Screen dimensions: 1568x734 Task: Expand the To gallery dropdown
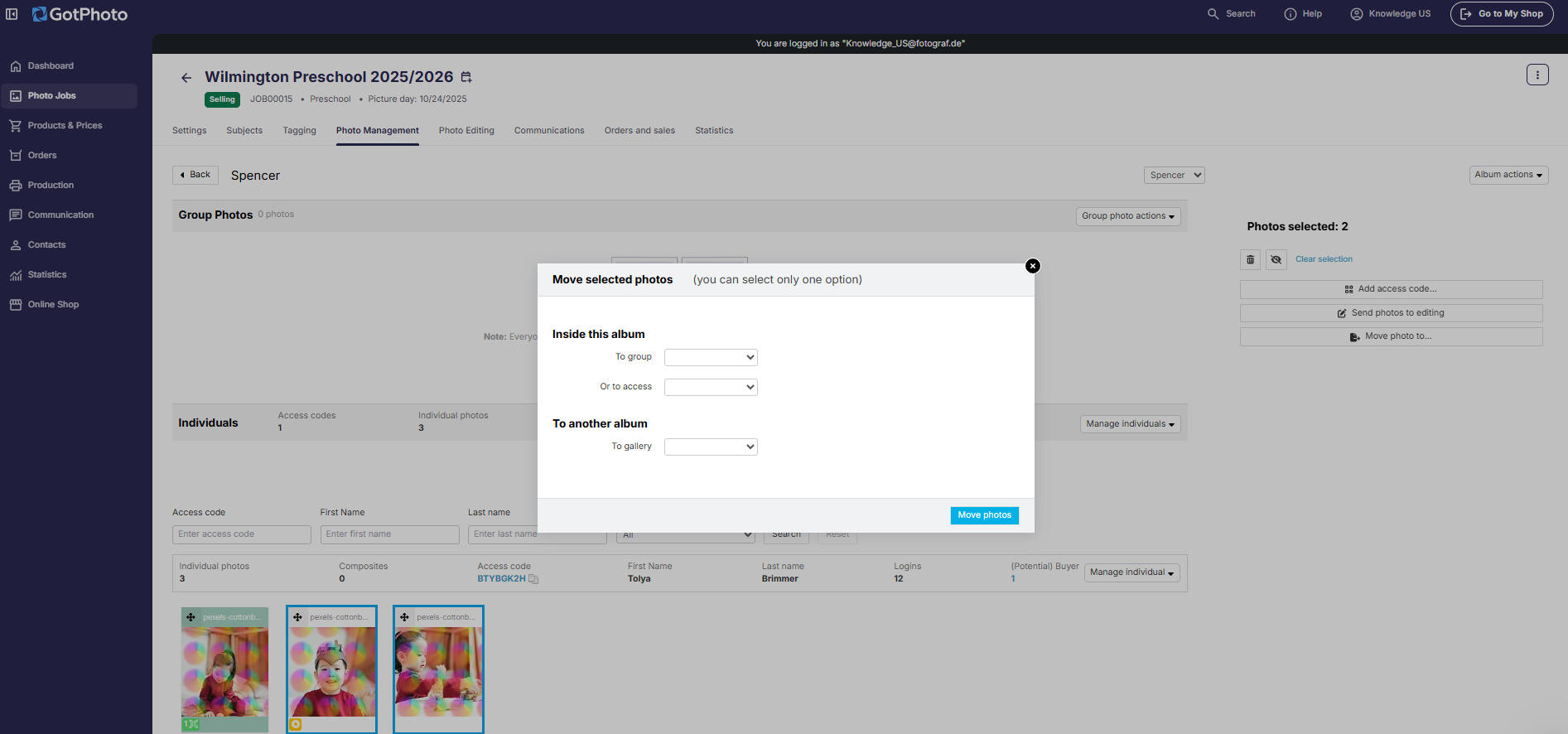711,447
